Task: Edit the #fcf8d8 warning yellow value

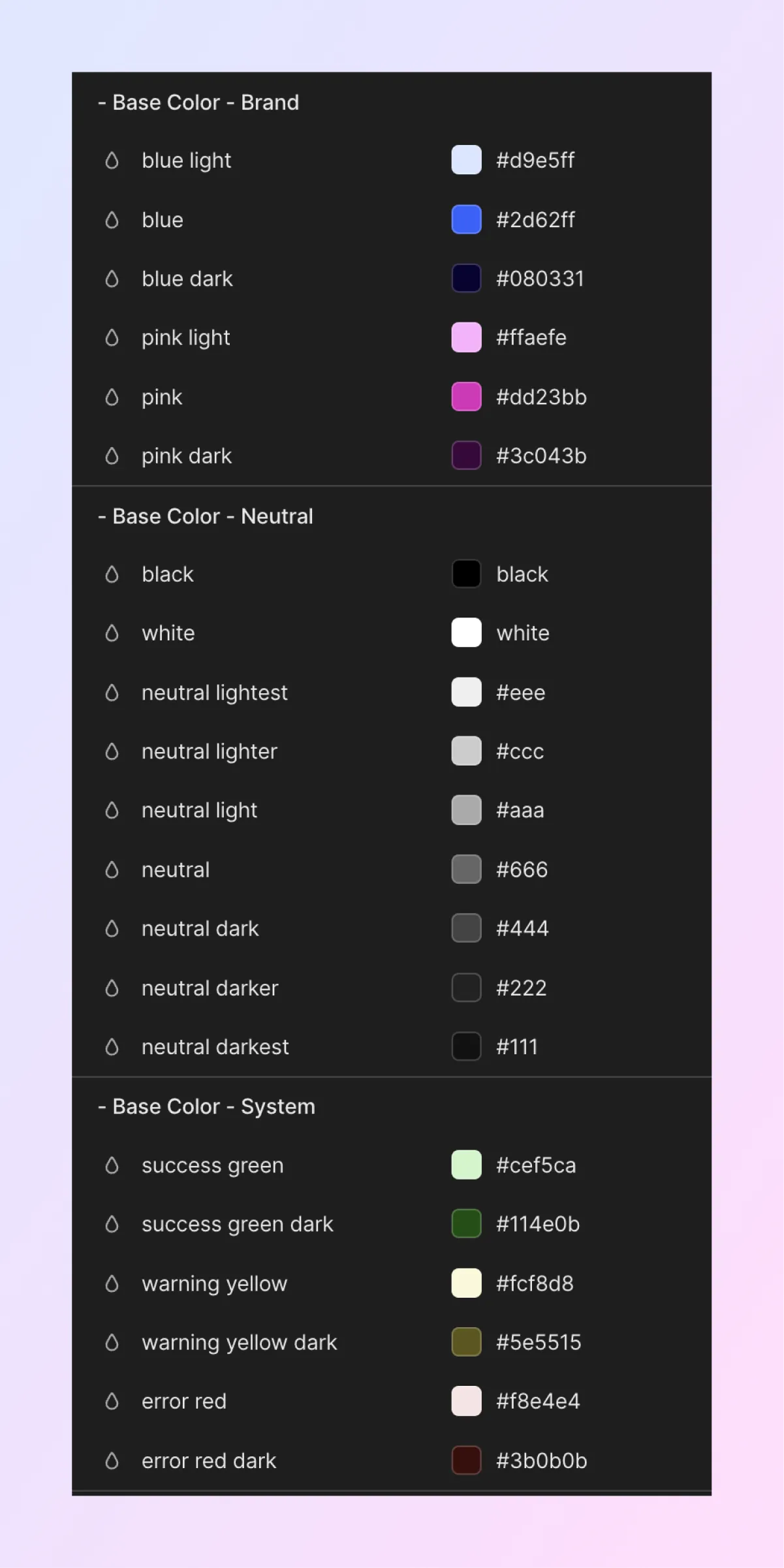Action: pyautogui.click(x=535, y=1283)
